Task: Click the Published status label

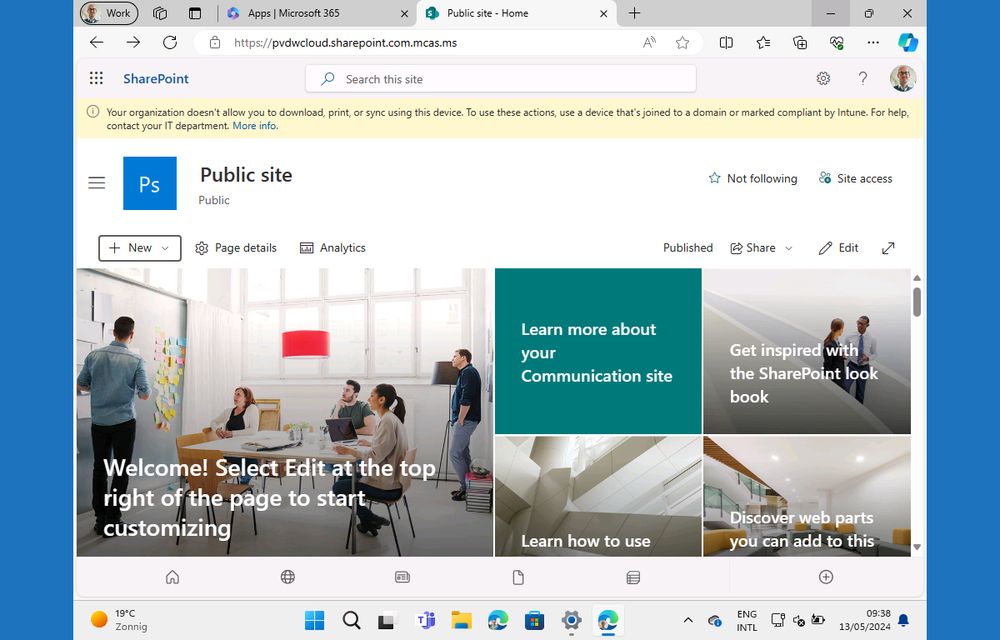Action: [x=688, y=248]
